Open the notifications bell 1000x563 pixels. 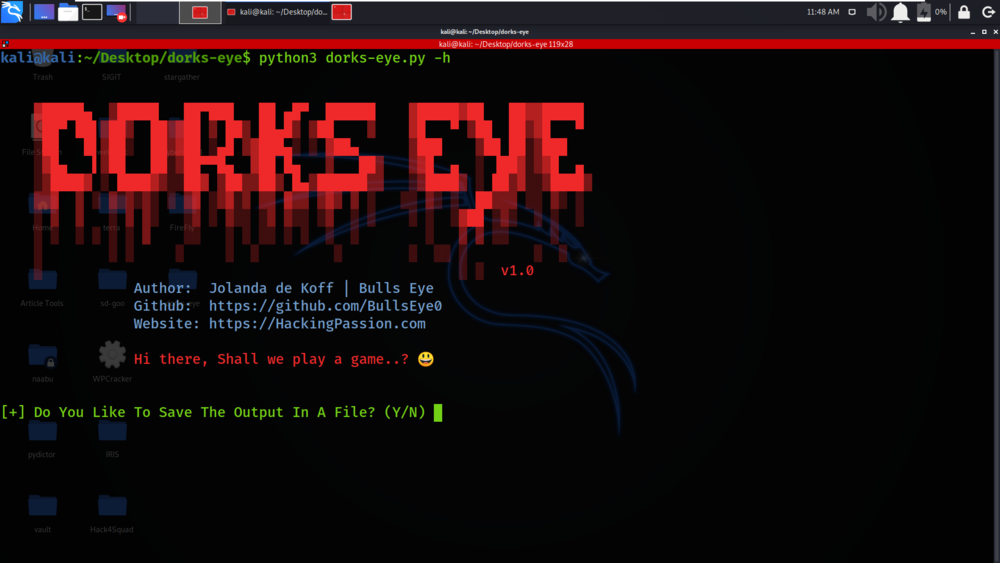[x=900, y=12]
